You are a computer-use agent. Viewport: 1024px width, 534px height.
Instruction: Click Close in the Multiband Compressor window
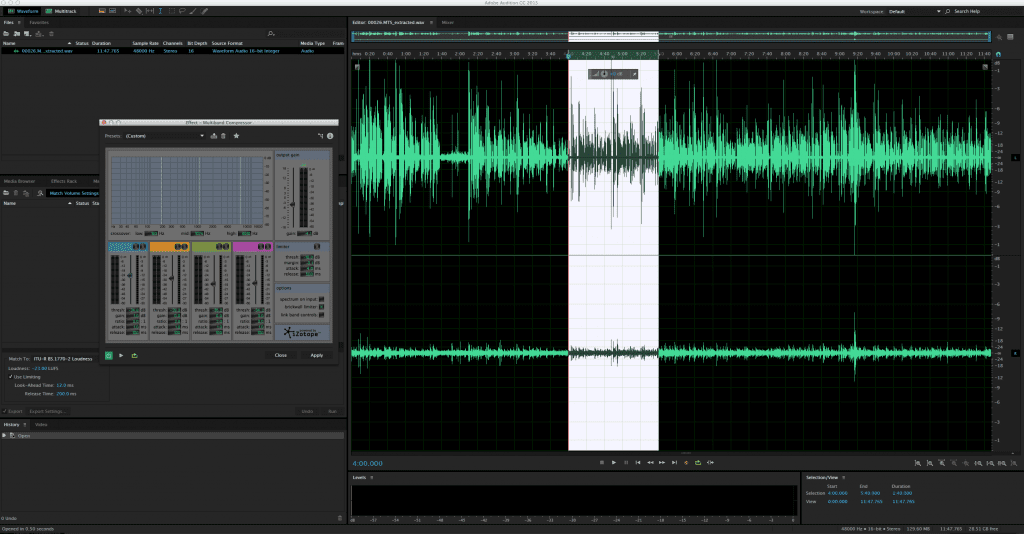point(281,355)
